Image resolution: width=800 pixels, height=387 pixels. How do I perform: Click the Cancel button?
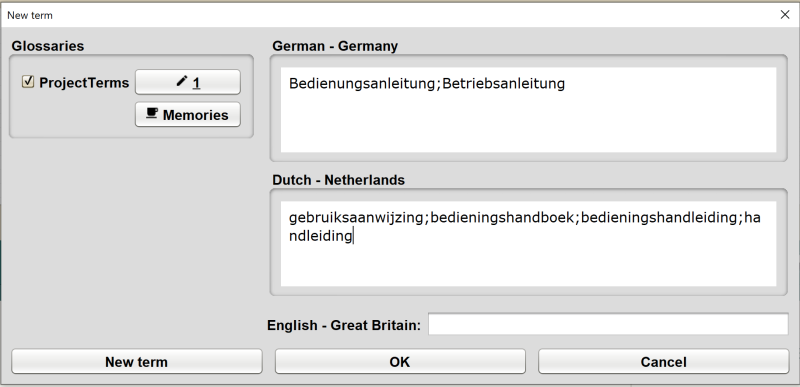[663, 362]
